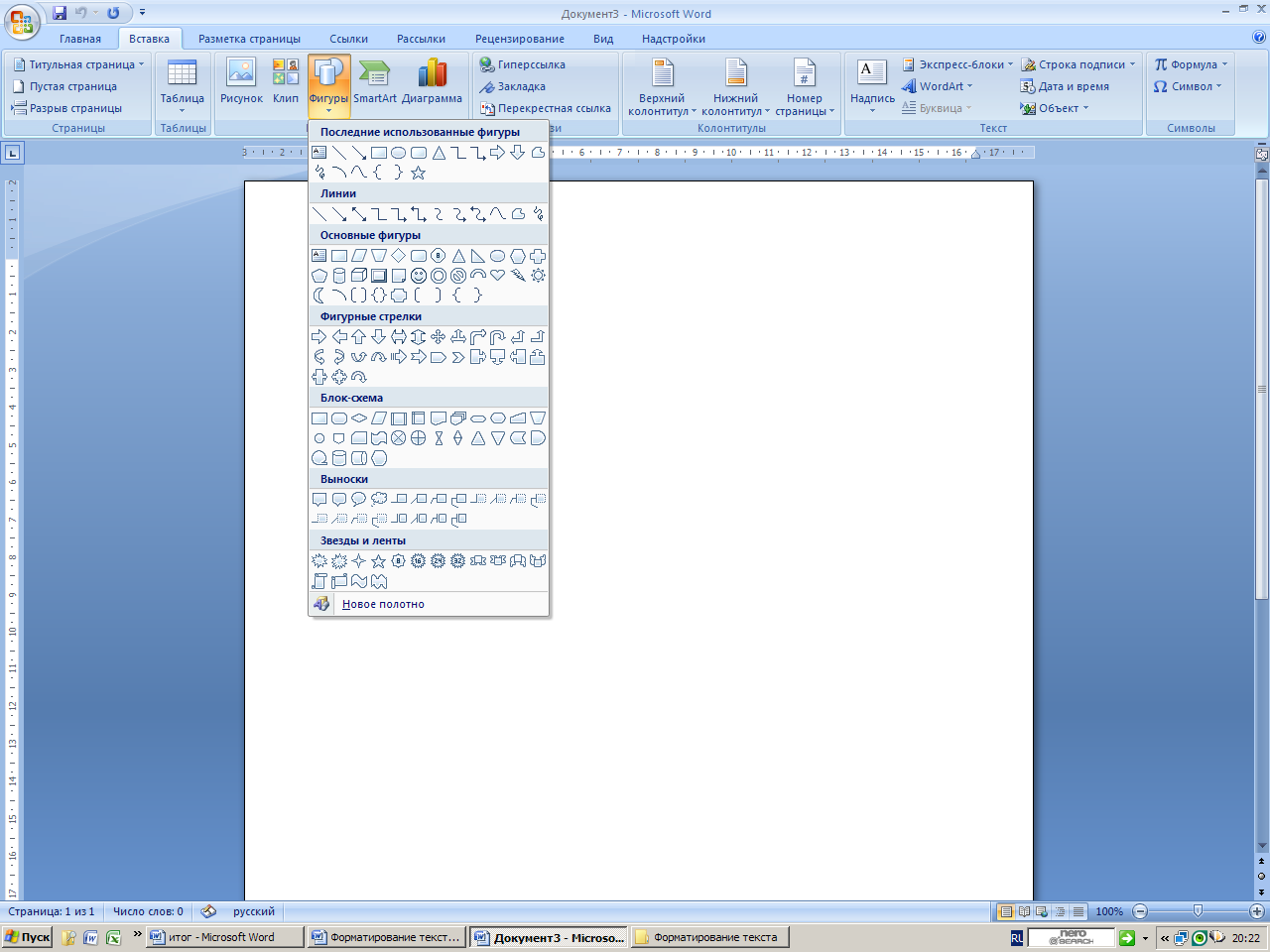Viewport: 1270px width, 952px height.
Task: Open Customize Quick Access Toolbar arrow
Action: (x=143, y=13)
